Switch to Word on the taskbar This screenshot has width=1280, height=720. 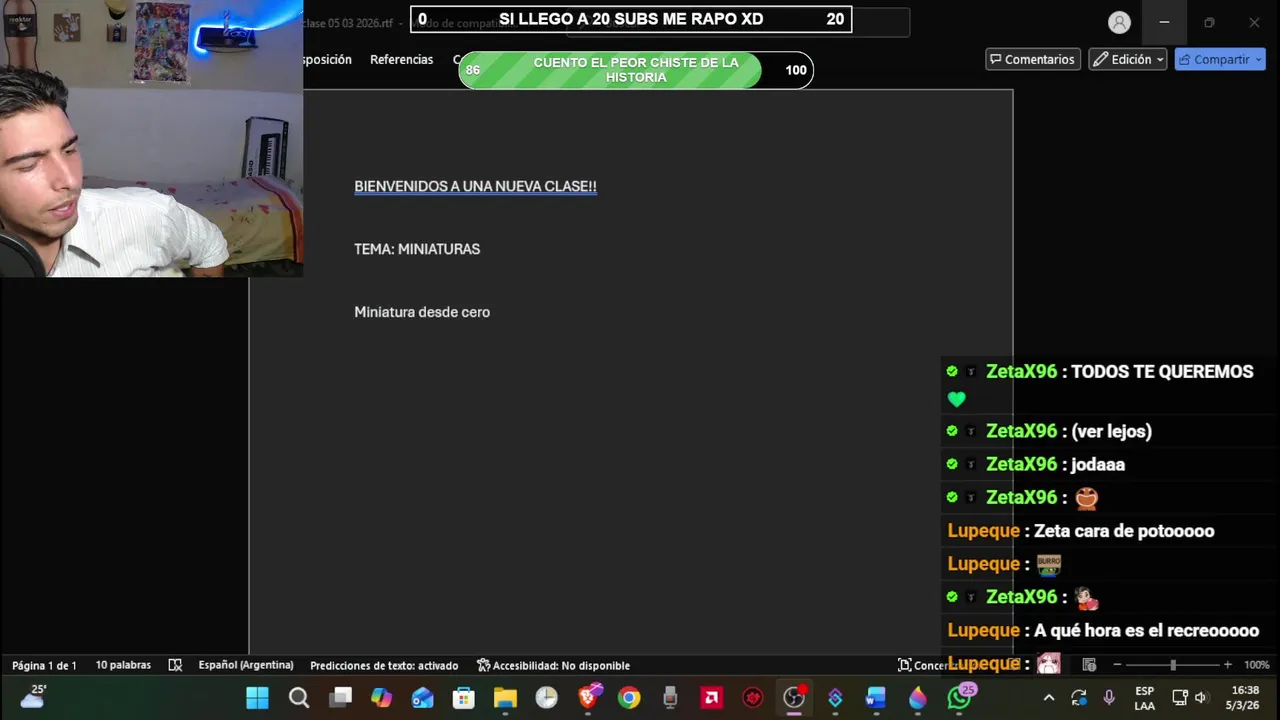[876, 698]
